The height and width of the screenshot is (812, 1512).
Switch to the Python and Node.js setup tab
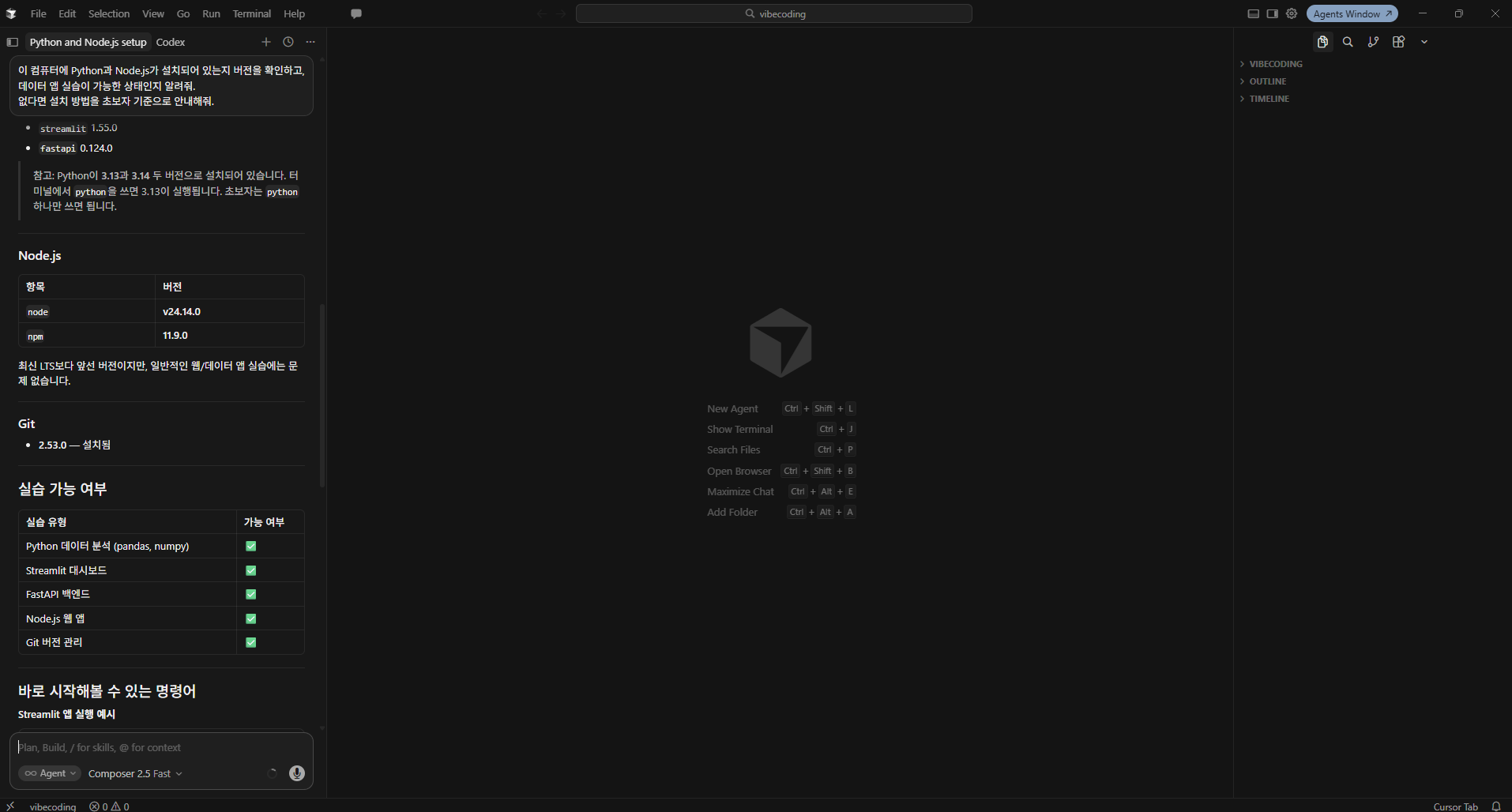point(88,42)
